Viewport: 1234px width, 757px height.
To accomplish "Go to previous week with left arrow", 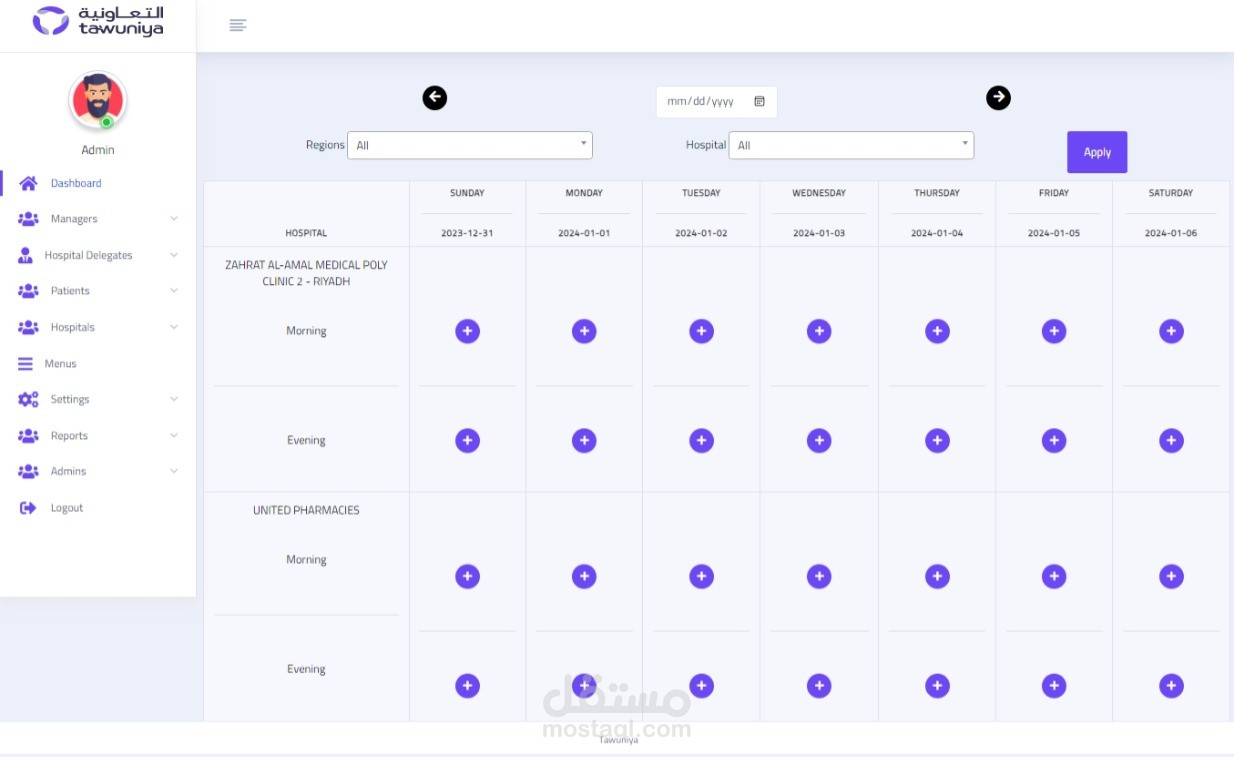I will pos(434,98).
